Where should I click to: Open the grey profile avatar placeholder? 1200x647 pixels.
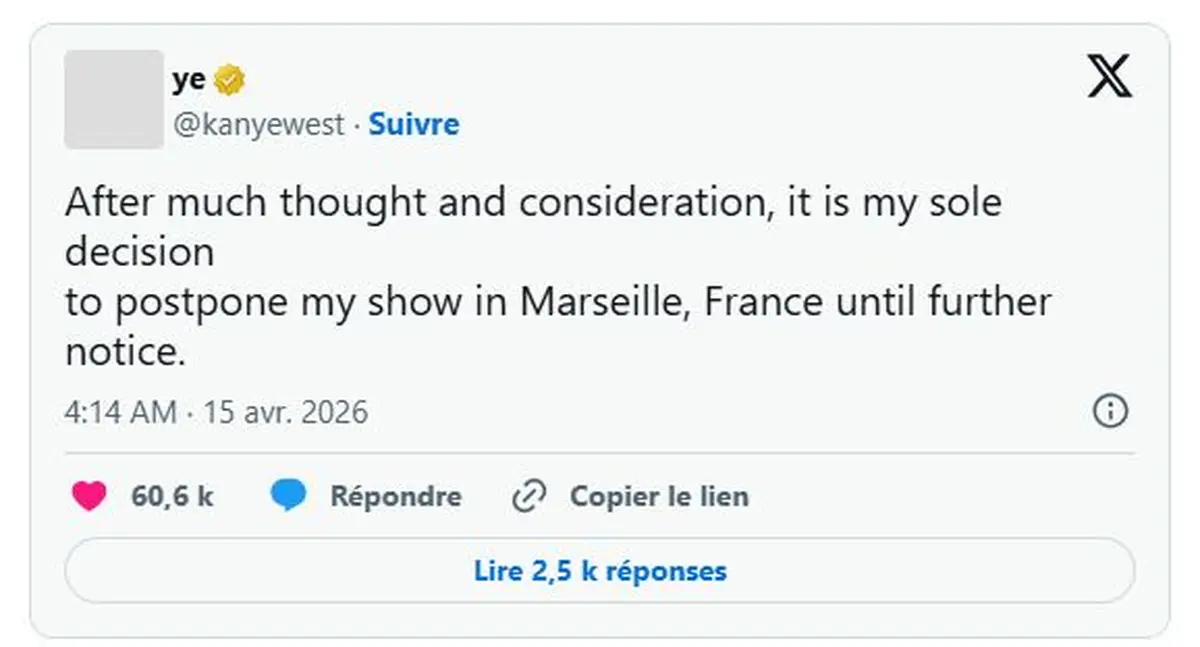click(x=114, y=100)
